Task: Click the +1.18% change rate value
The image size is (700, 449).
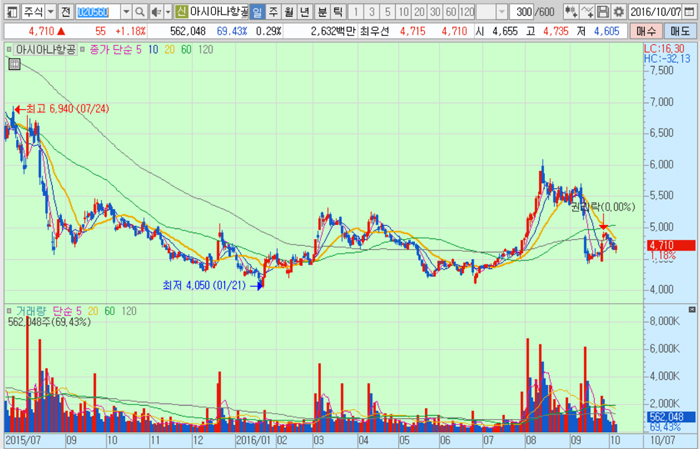Action: pos(130,32)
